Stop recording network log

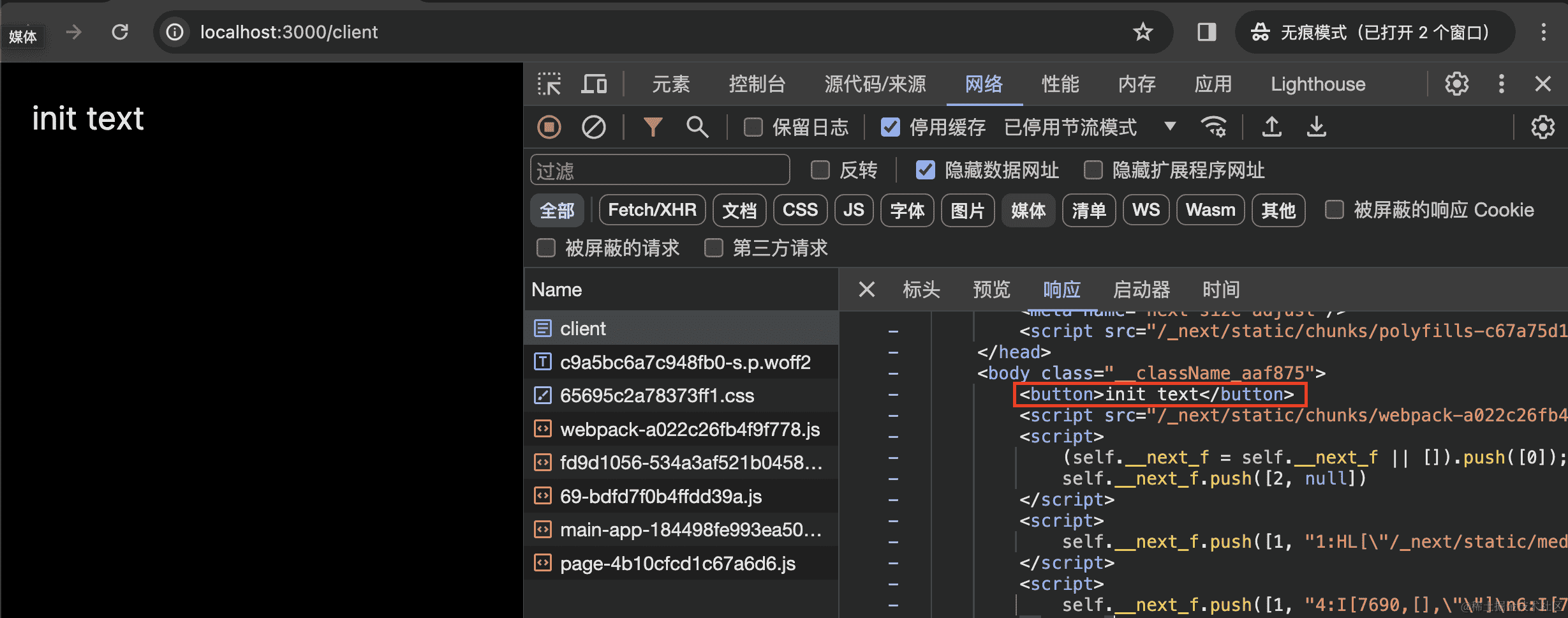click(549, 126)
